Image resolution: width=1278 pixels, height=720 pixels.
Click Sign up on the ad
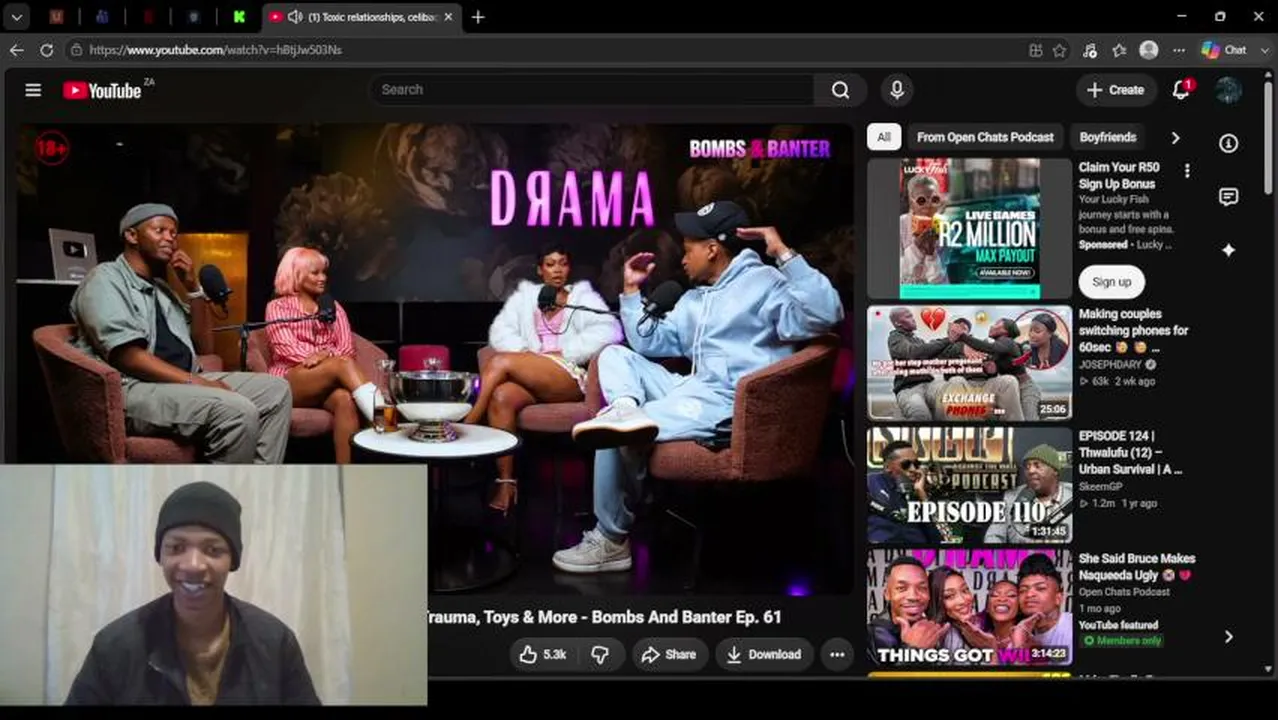pyautogui.click(x=1111, y=281)
